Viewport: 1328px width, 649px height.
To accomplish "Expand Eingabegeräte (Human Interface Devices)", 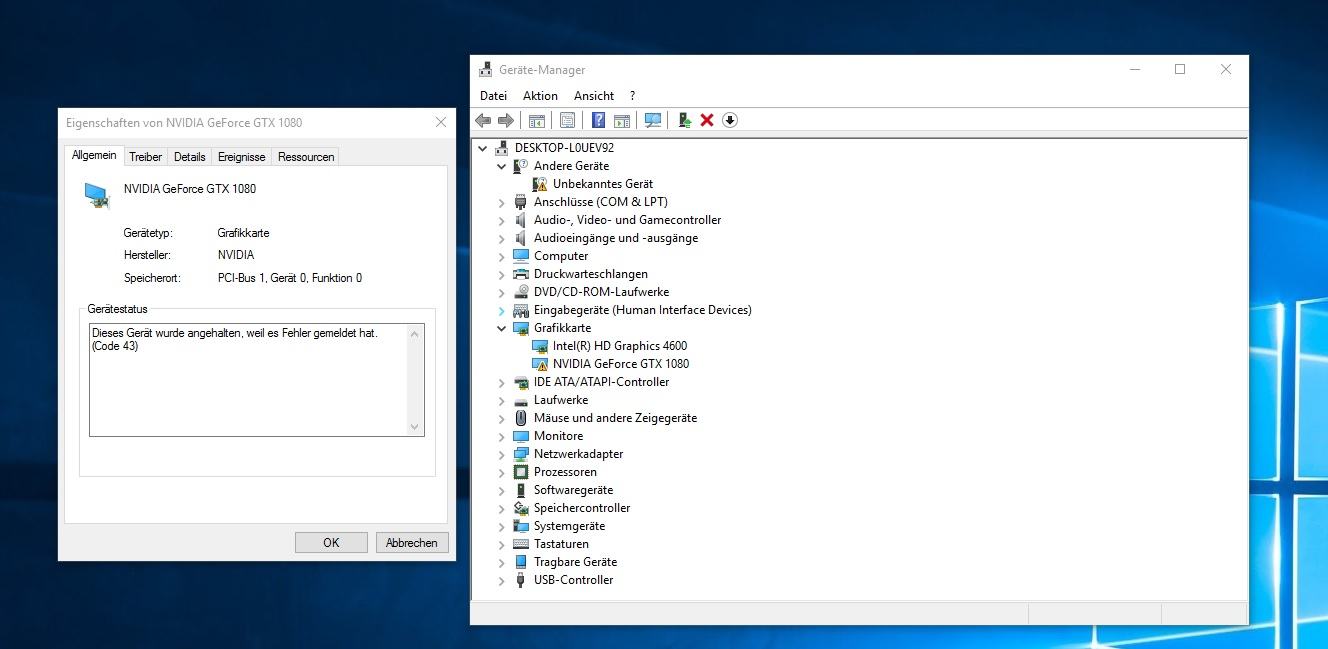I will 502,310.
